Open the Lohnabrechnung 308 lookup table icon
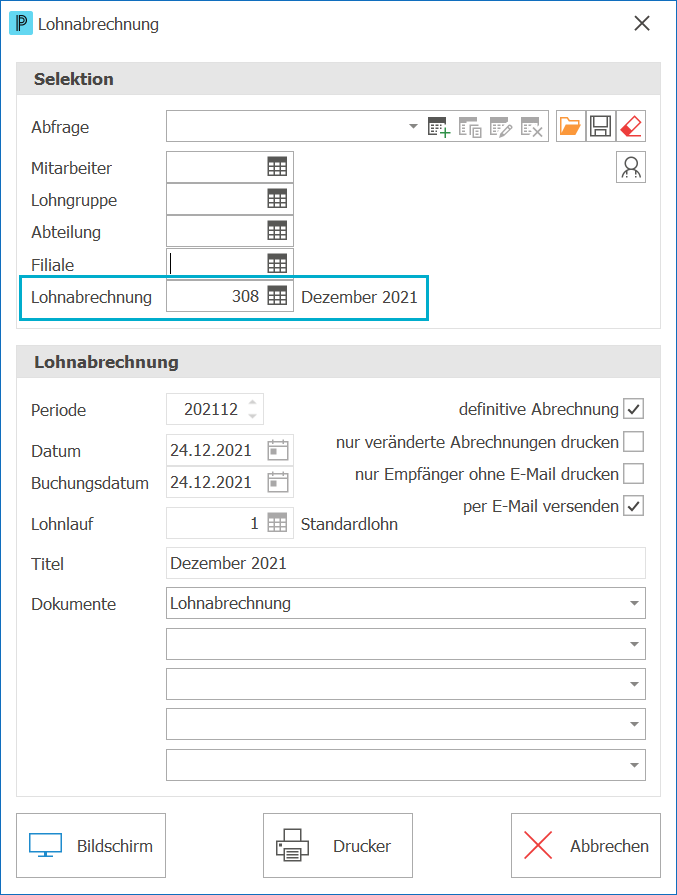677x895 pixels. tap(277, 296)
